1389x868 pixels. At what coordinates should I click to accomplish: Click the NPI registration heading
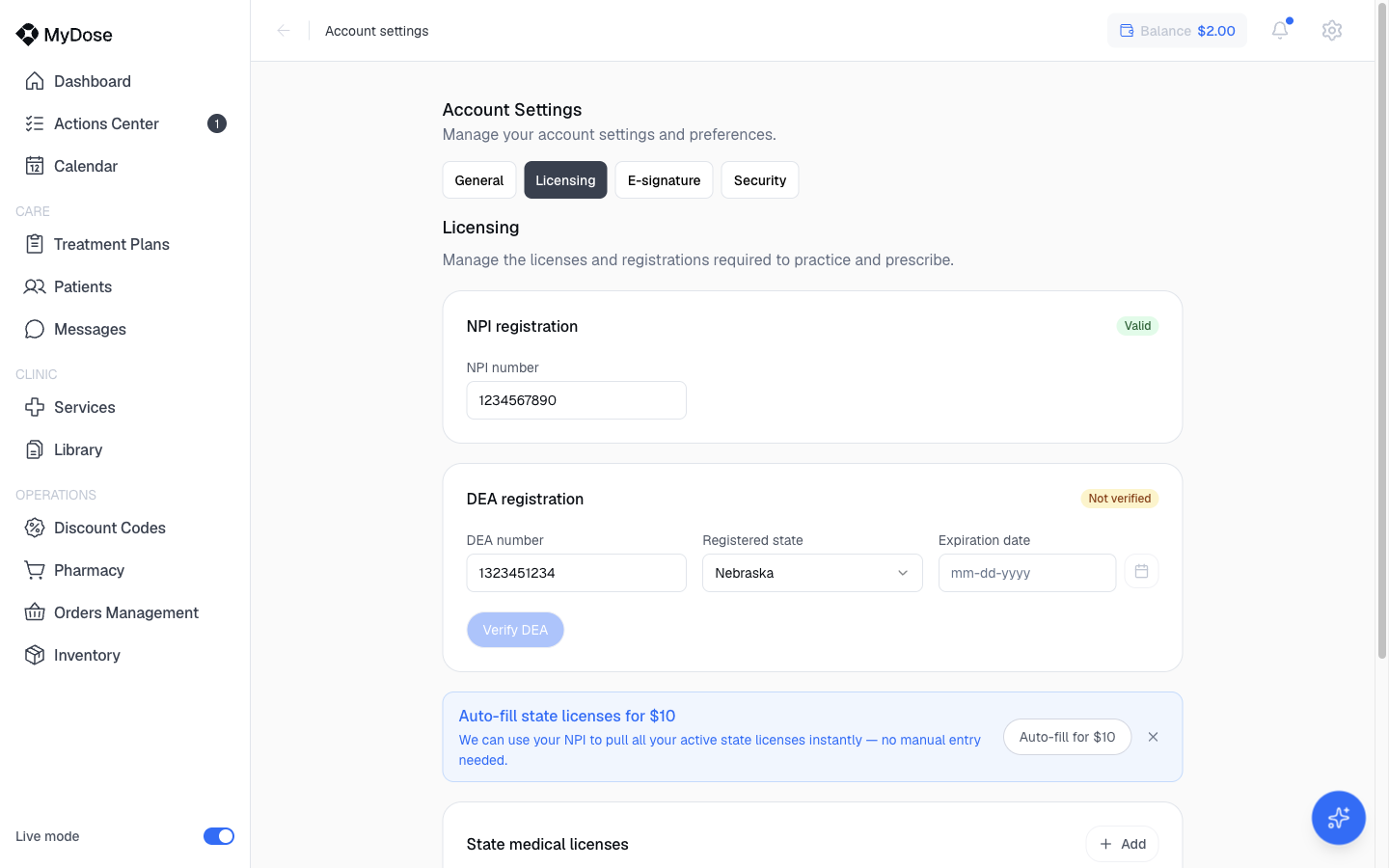522,326
